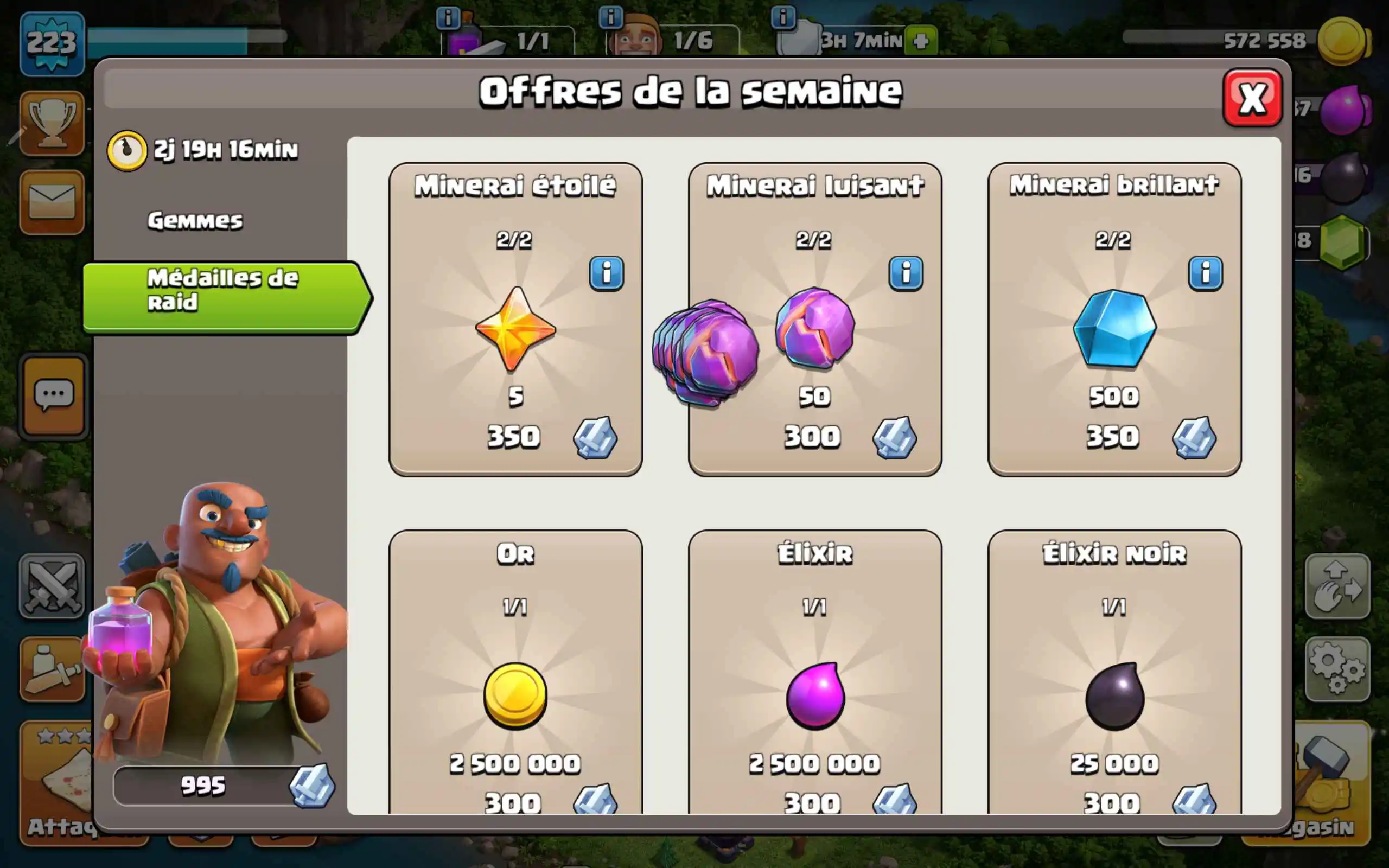The height and width of the screenshot is (868, 1389).
Task: Open the chat speech bubble
Action: point(53,395)
